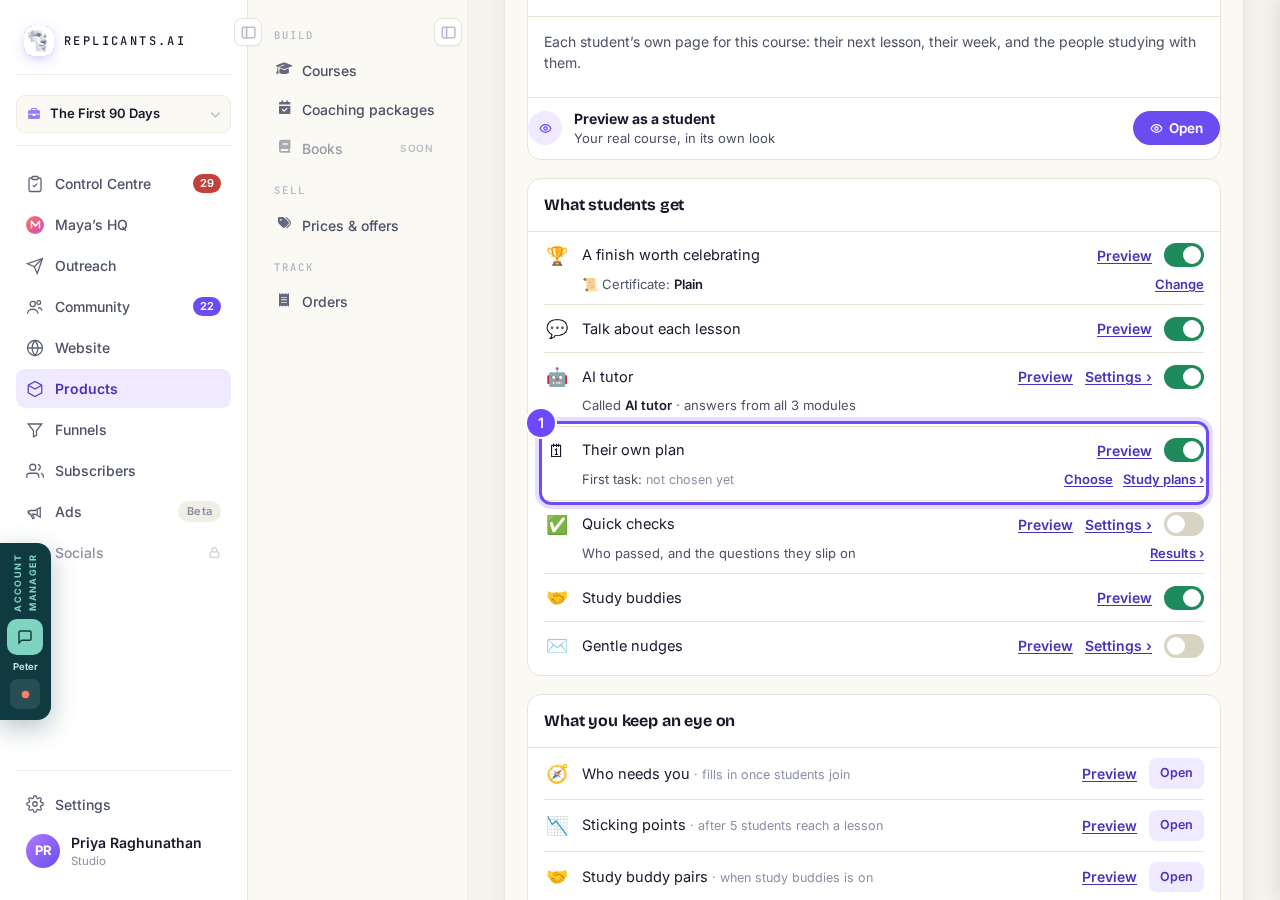1280x900 pixels.
Task: Turn off A finish worth celebrating toggle
Action: pos(1184,255)
